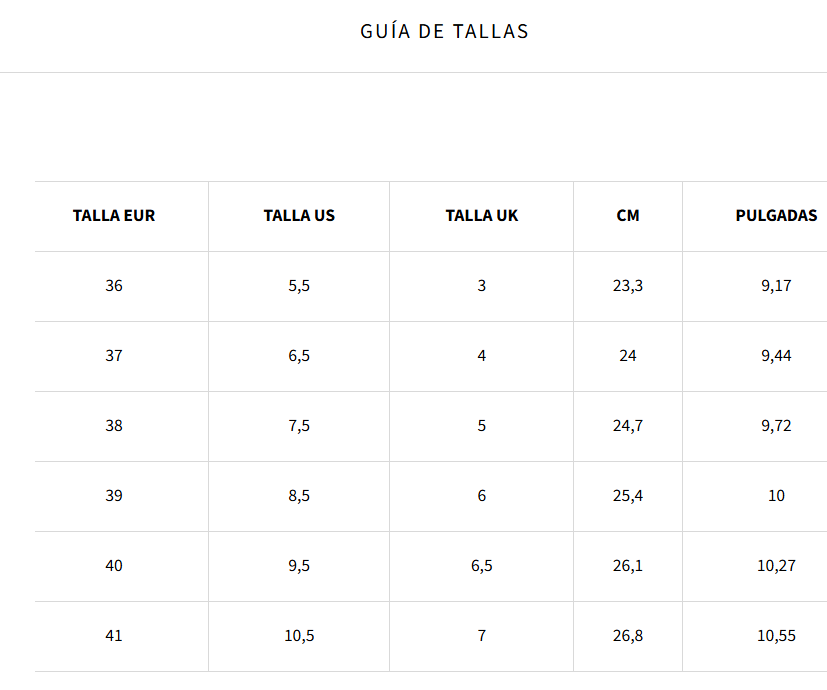Select EUR size 41 cell

pyautogui.click(x=114, y=636)
